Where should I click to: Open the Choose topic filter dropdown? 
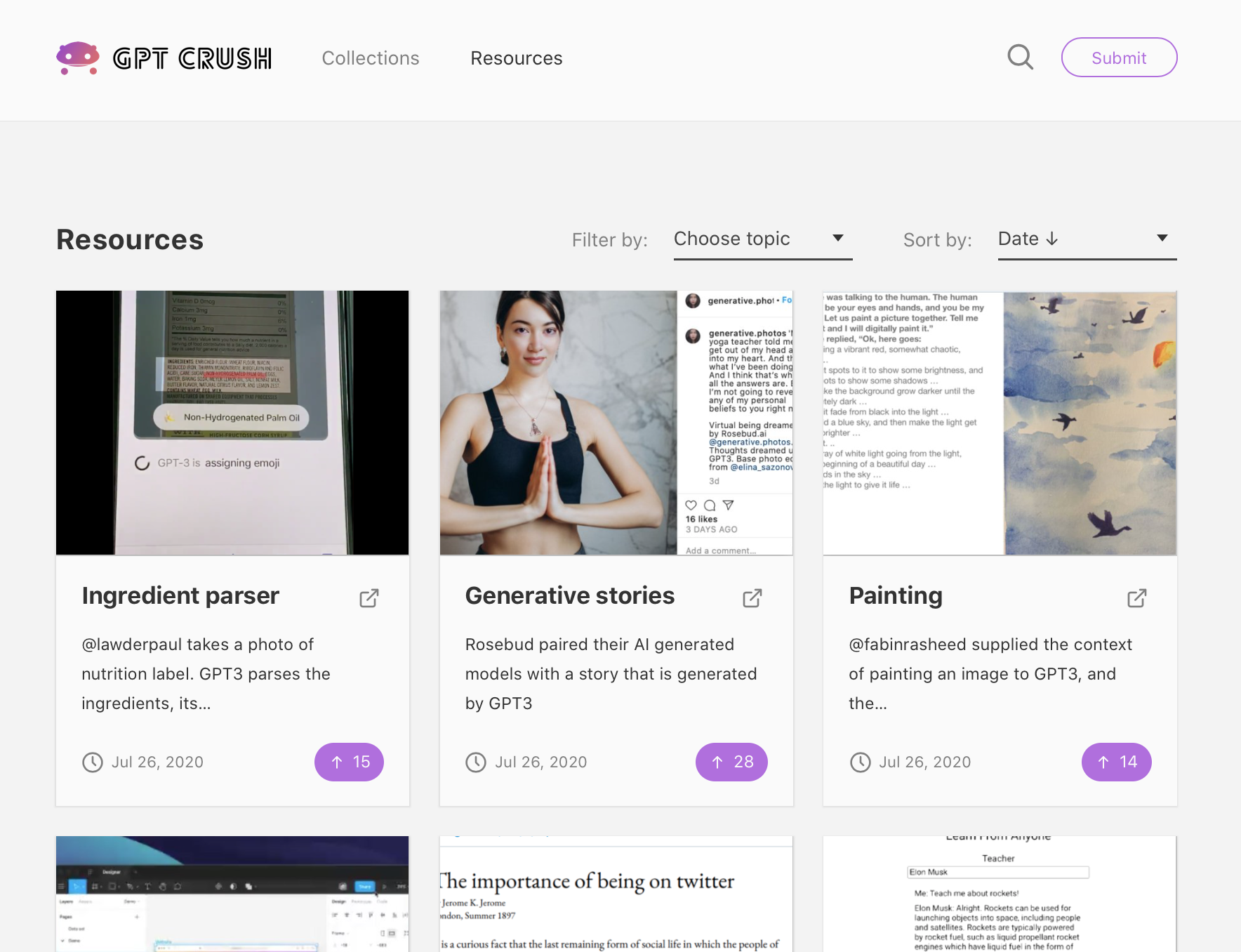pos(763,239)
